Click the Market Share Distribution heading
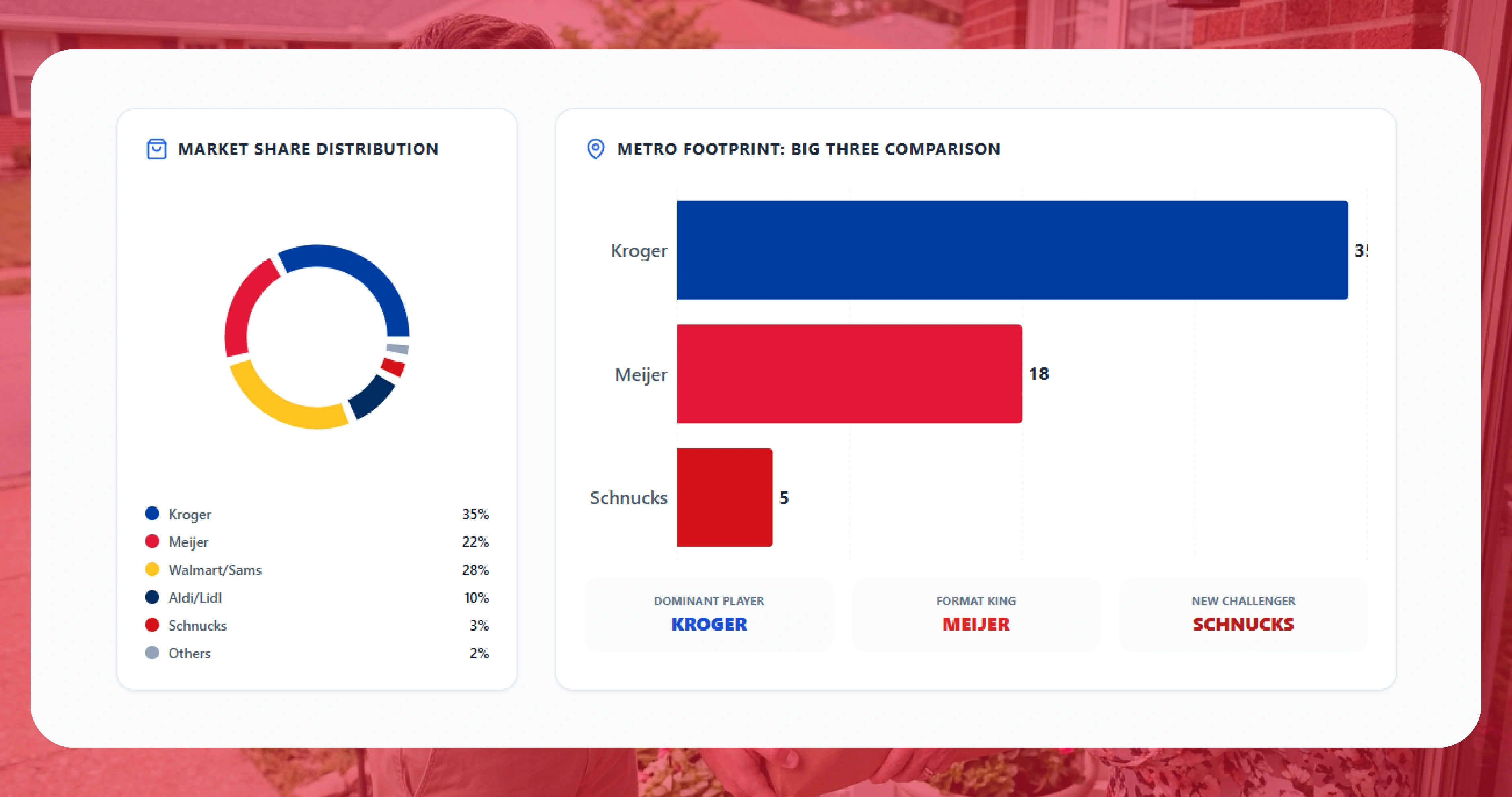Screen dimensions: 1512x797 (307, 149)
